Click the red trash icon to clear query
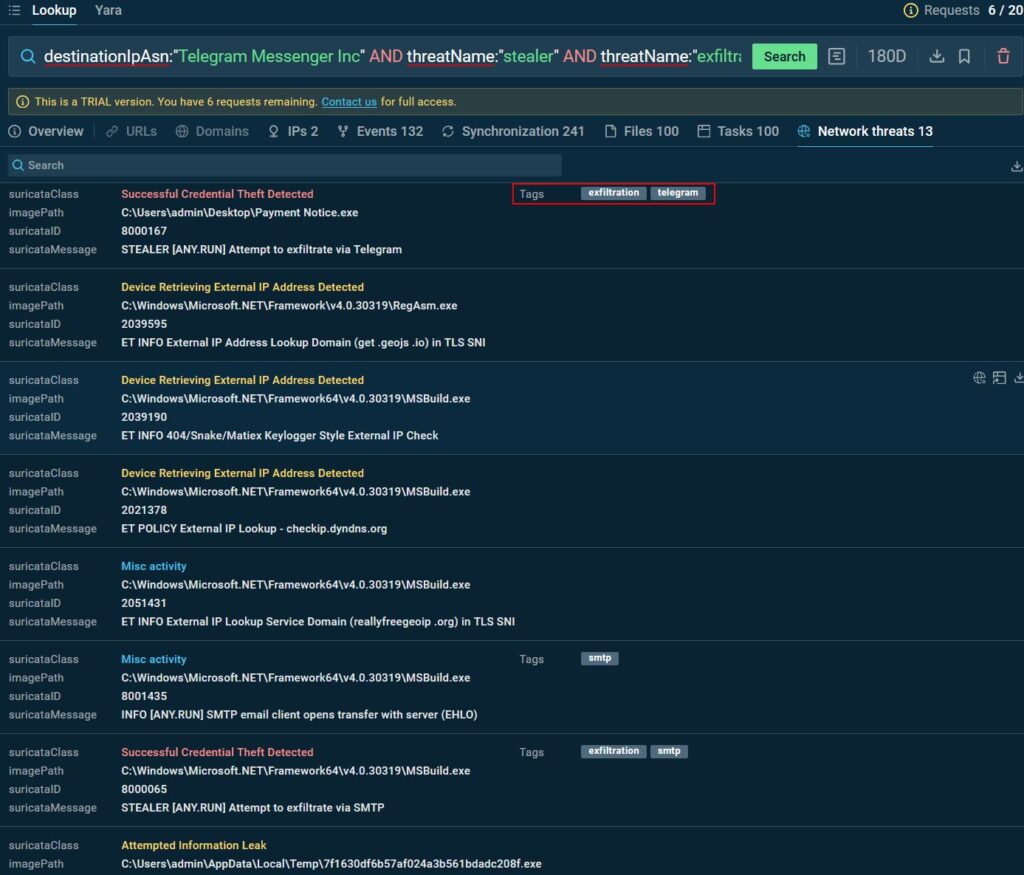 tap(1003, 56)
